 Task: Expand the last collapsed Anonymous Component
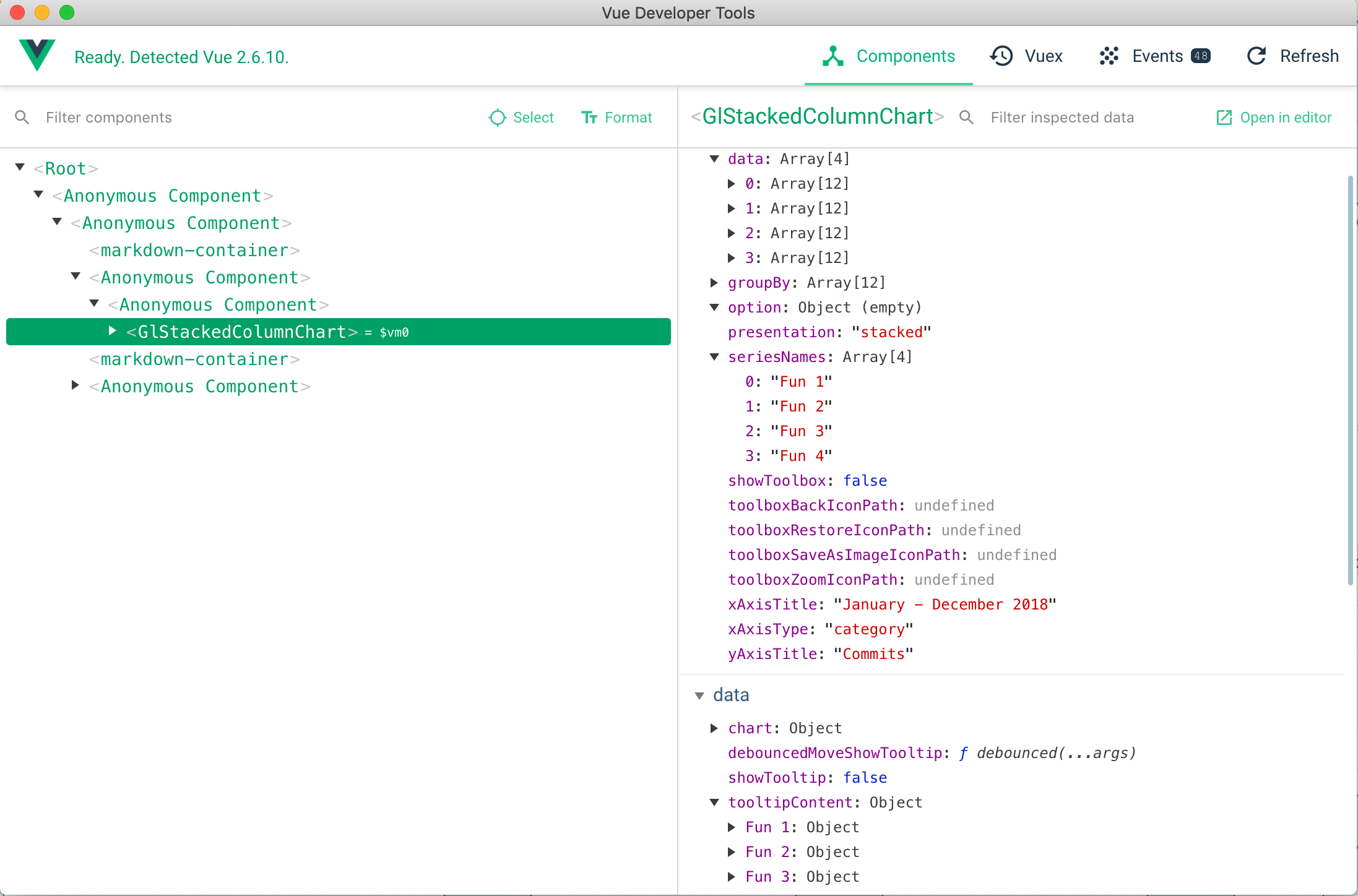pyautogui.click(x=76, y=386)
